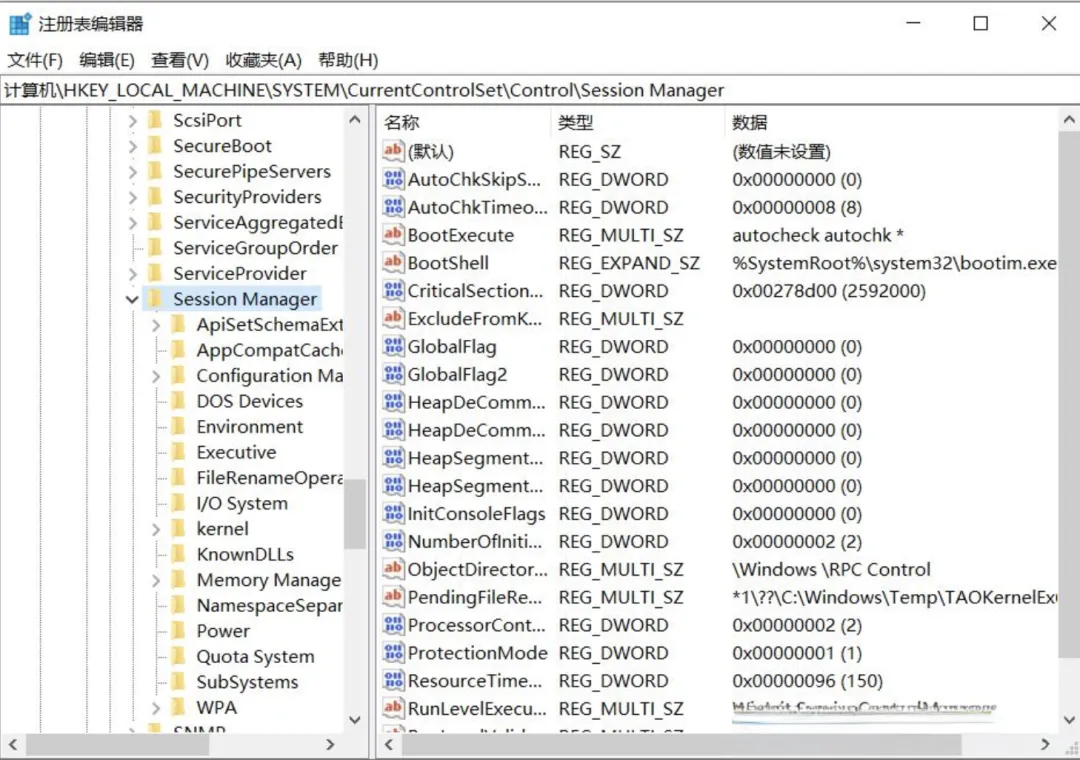This screenshot has width=1080, height=760.
Task: Click the RunLevelExecu... string icon
Action: pyautogui.click(x=393, y=708)
